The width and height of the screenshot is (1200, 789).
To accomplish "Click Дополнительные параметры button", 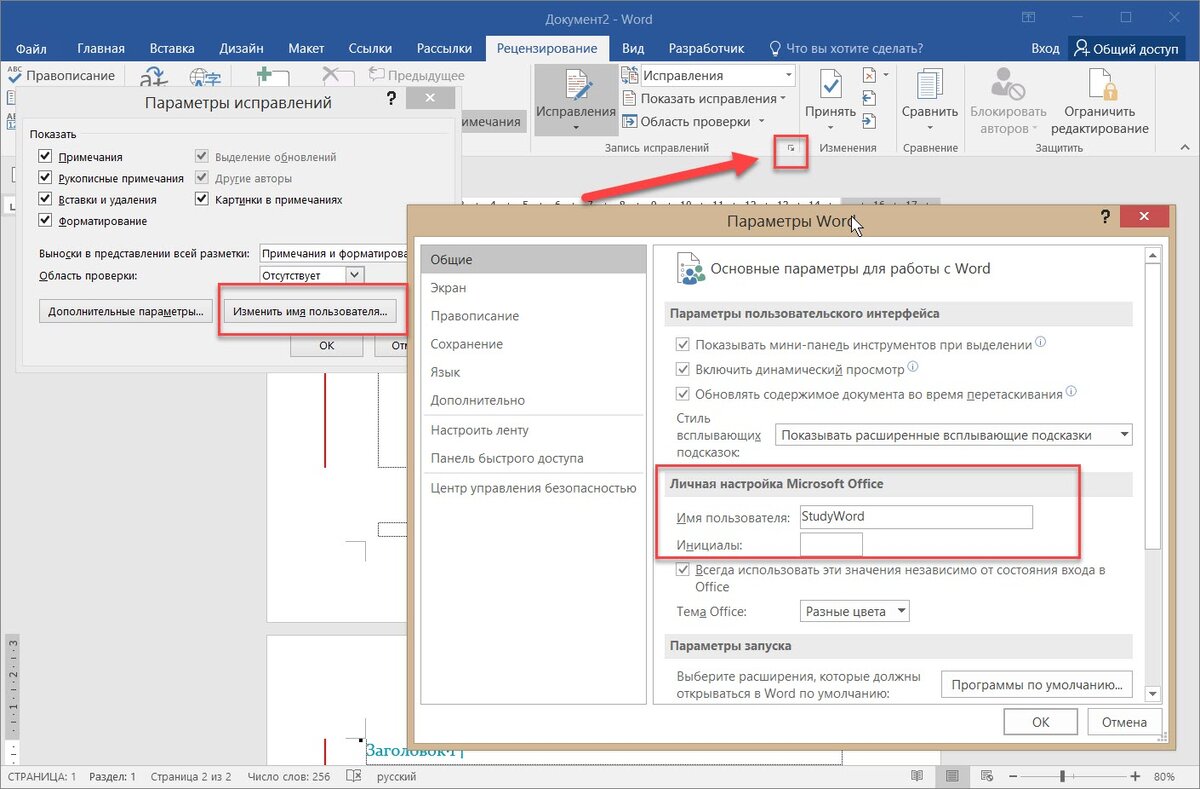I will (126, 312).
